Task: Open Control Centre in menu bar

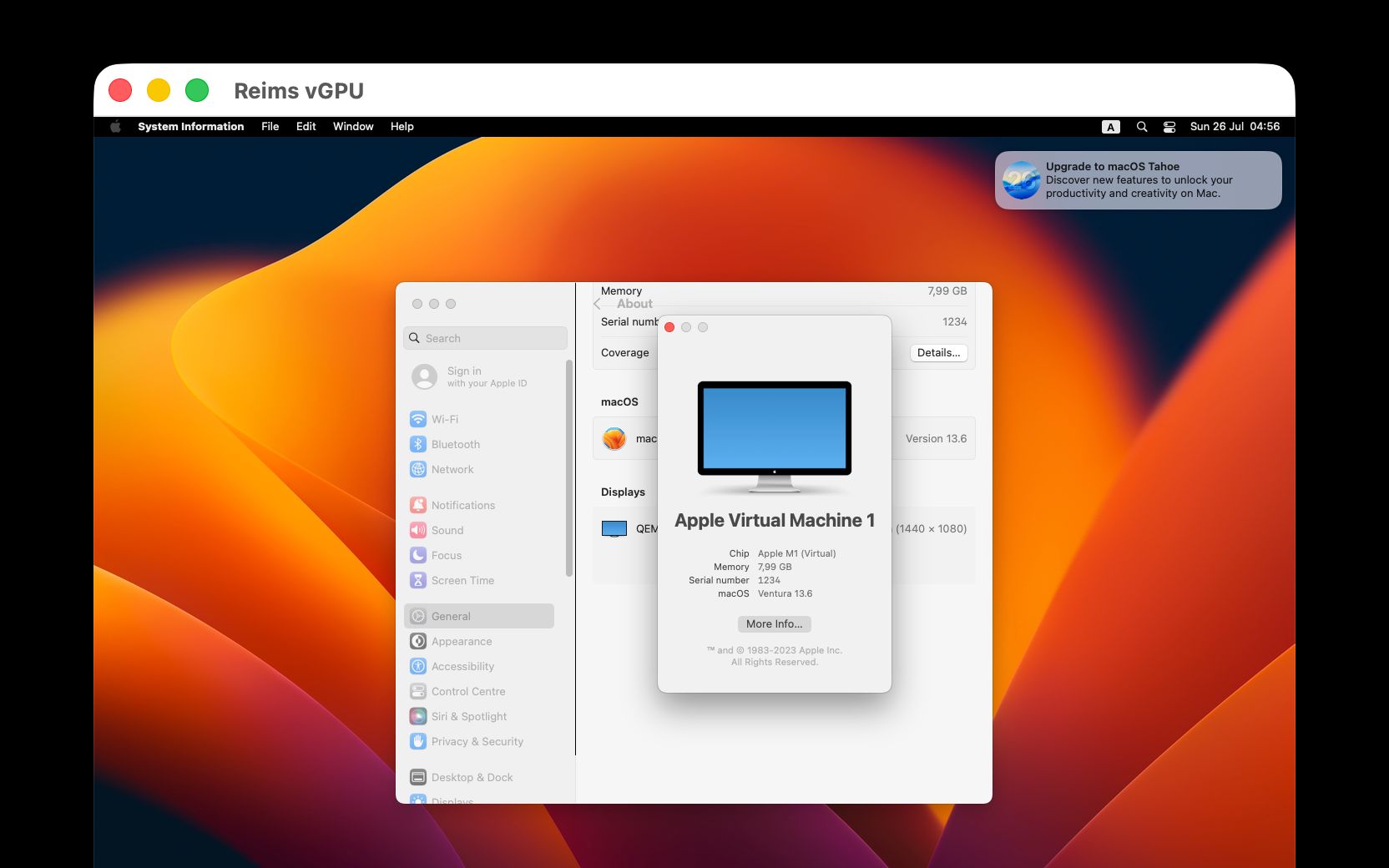Action: click(1169, 127)
